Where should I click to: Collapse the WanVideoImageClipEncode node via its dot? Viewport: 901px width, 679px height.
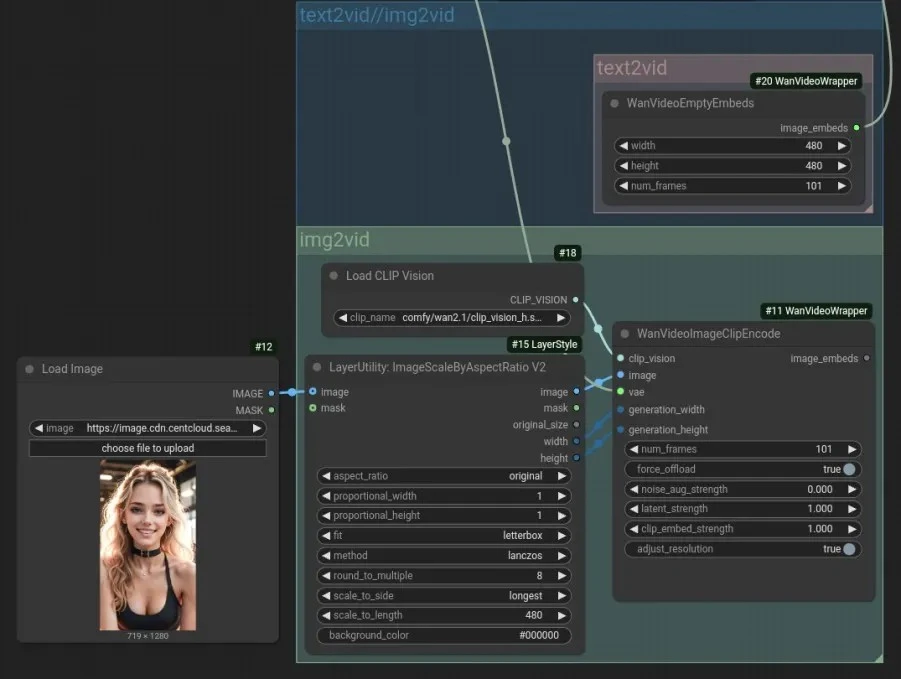(625, 334)
